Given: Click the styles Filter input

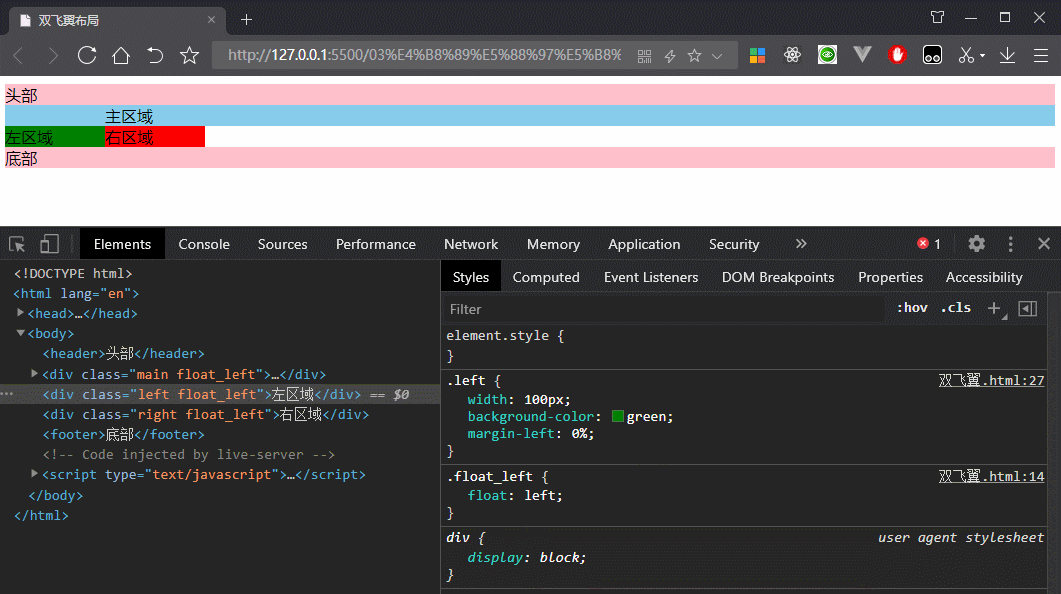Looking at the screenshot, I should tap(663, 309).
